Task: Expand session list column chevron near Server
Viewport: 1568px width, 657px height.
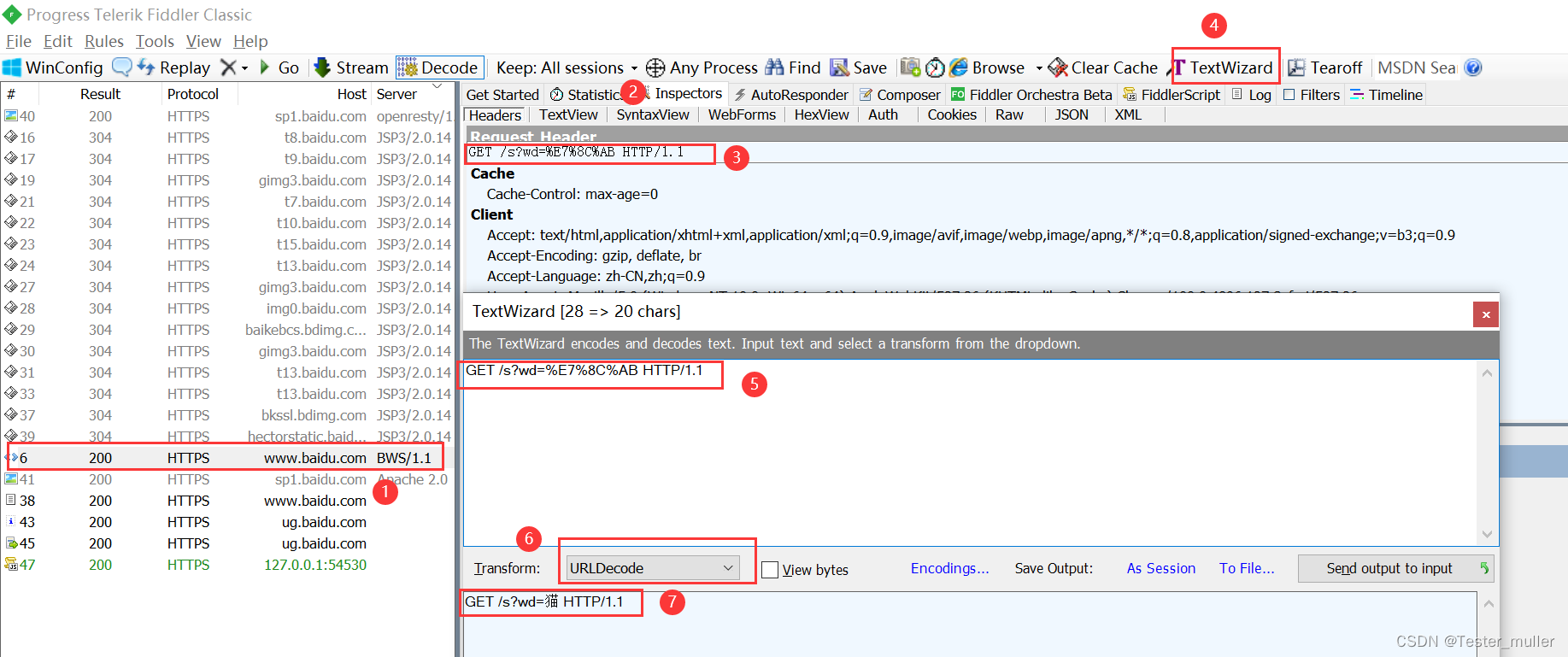Action: (438, 86)
